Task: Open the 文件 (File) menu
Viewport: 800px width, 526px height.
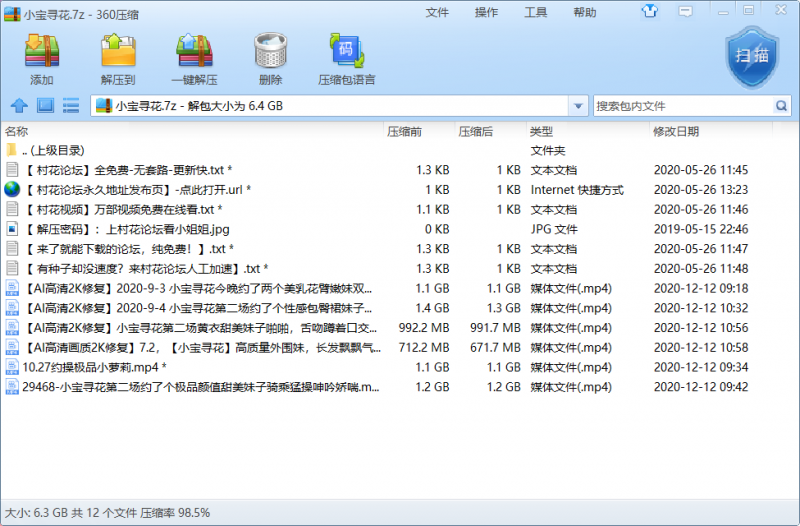Action: 437,12
